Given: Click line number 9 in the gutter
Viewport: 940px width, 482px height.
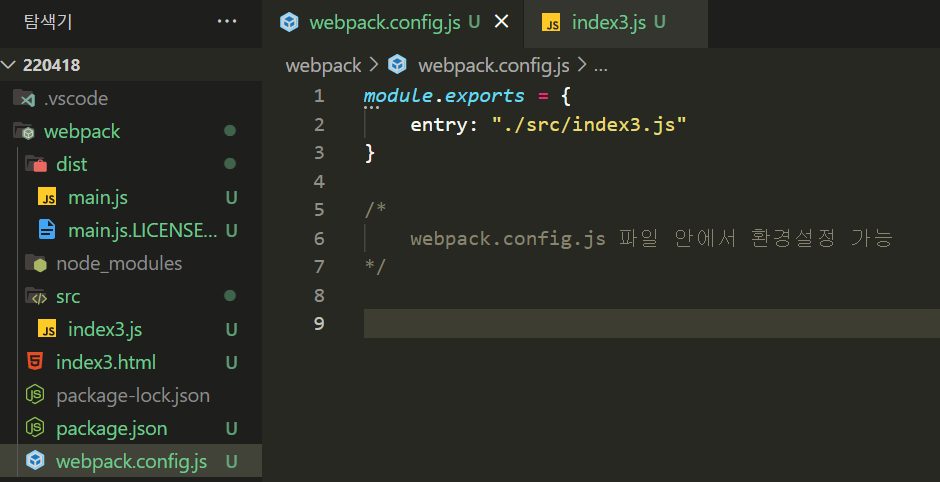Looking at the screenshot, I should pos(319,324).
